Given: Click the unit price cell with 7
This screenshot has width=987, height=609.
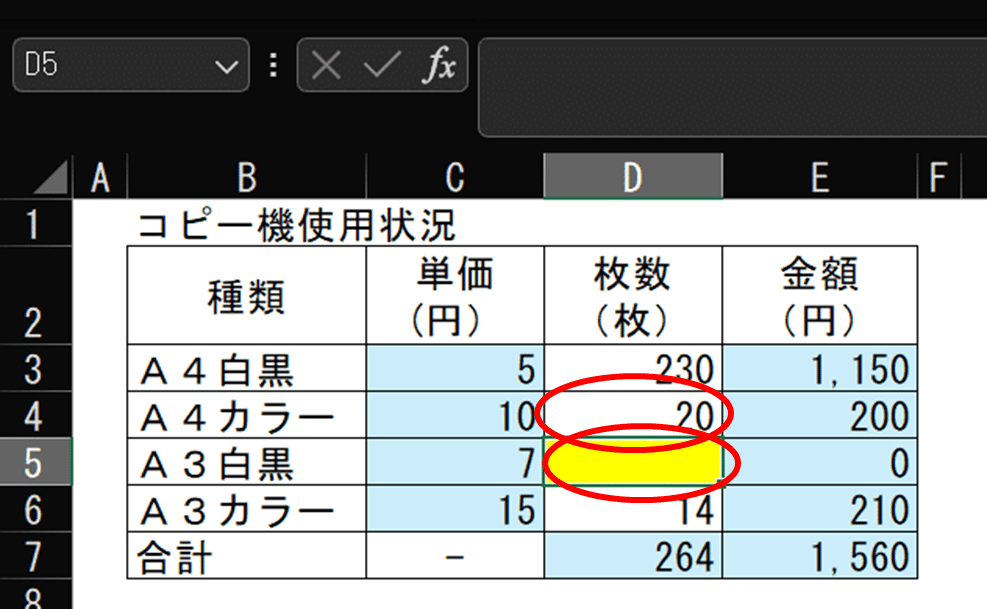Looking at the screenshot, I should (x=455, y=462).
